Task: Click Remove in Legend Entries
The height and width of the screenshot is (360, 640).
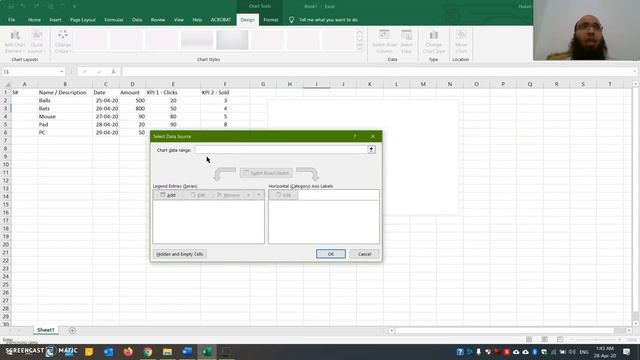Action: pos(229,195)
